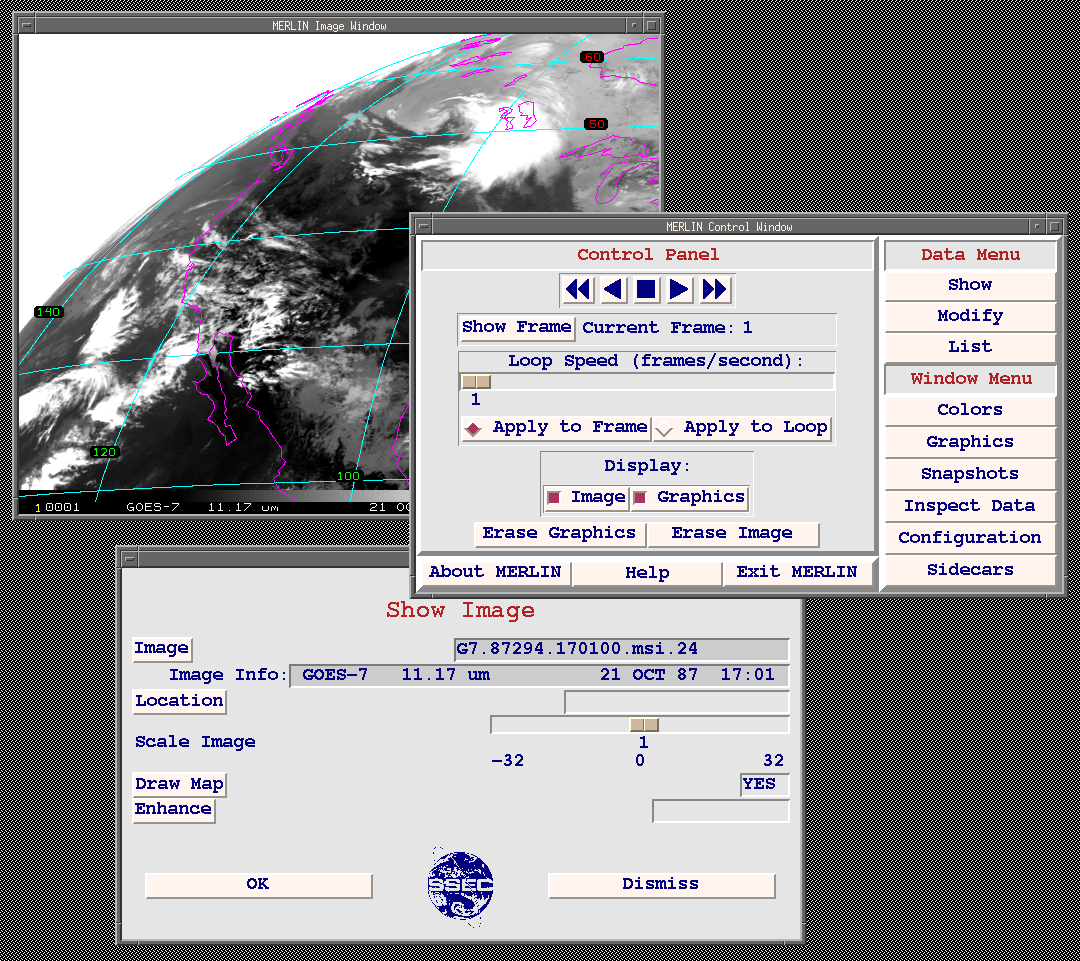
Task: Adjust the Loop Speed slider handle
Action: pyautogui.click(x=476, y=382)
